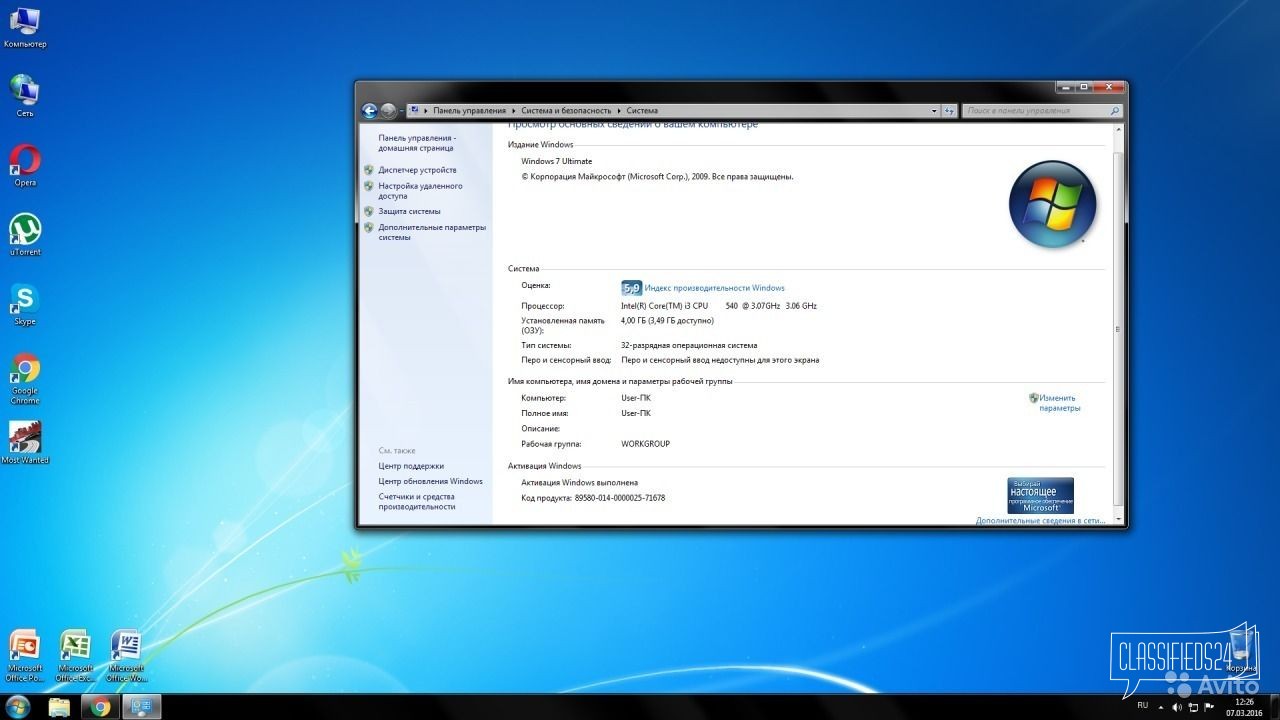Open Microsoft Office Excel desktop shortcut
The height and width of the screenshot is (720, 1280).
(75, 656)
